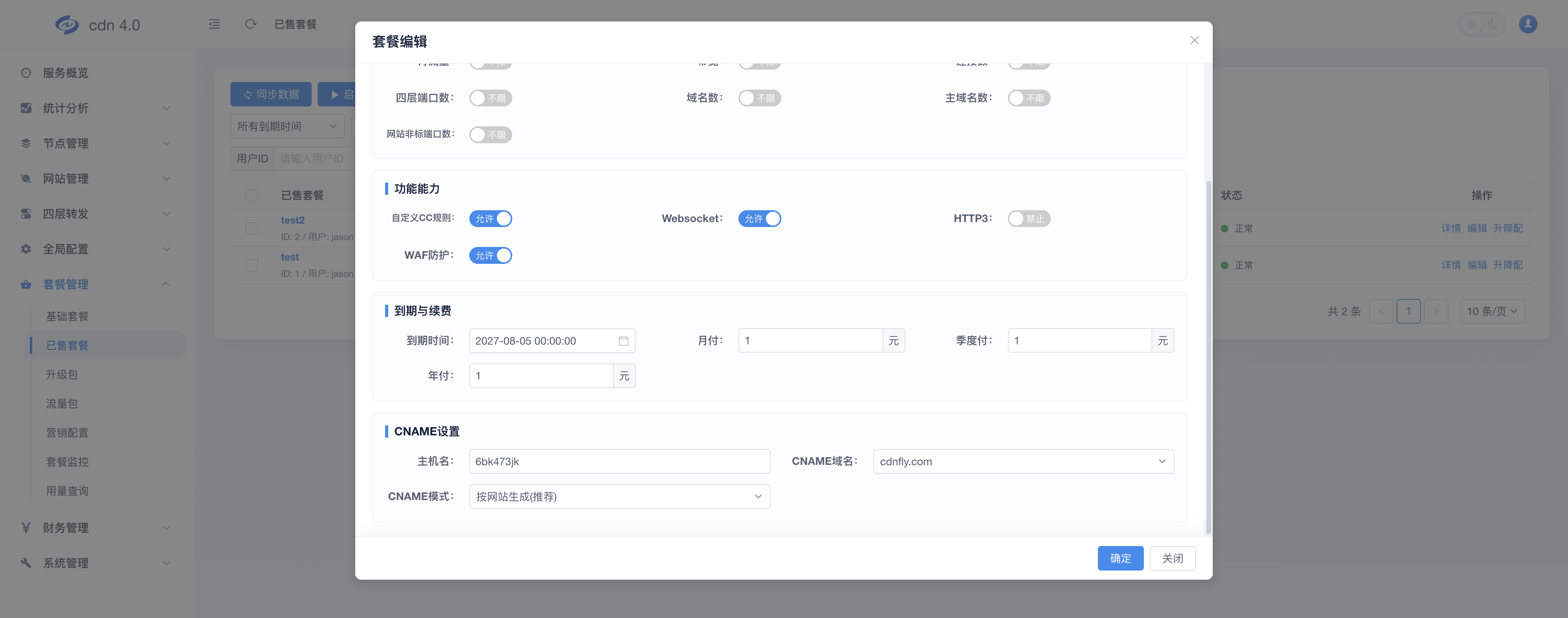
Task: Click the 年付 price input field
Action: click(541, 376)
